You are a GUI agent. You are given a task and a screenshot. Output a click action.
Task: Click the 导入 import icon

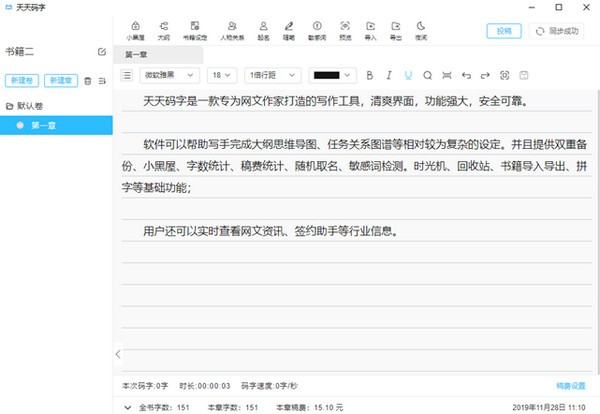[x=371, y=29]
